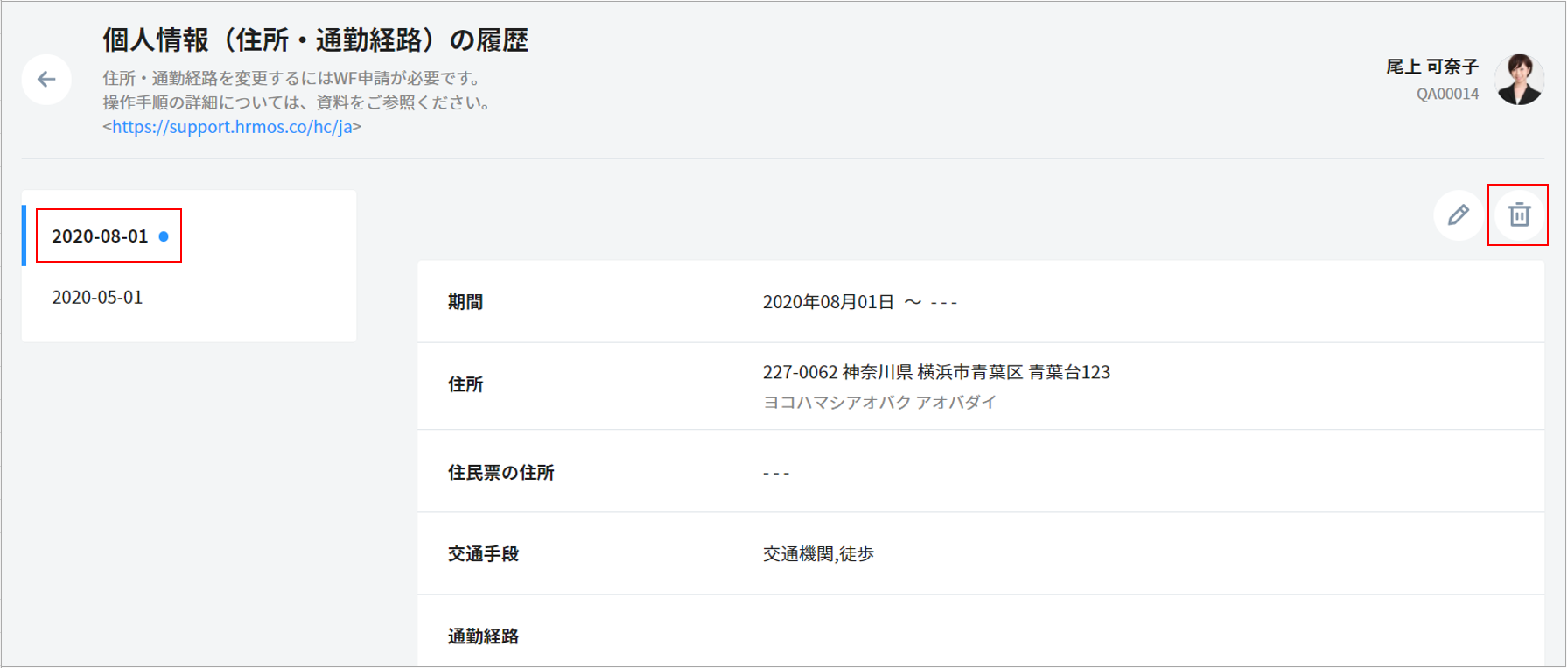Image resolution: width=1568 pixels, height=668 pixels.
Task: Click the period value 2020年08月01日
Action: coord(828,302)
